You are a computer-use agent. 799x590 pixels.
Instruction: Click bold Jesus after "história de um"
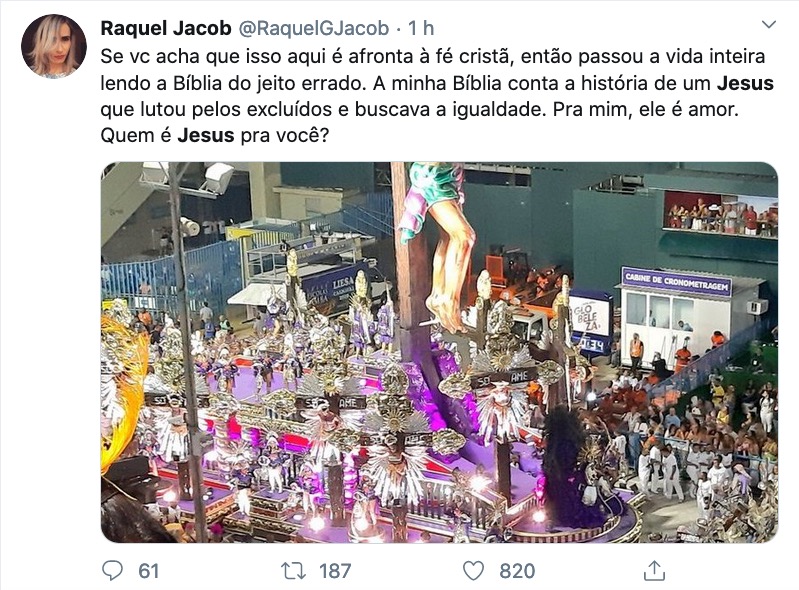click(745, 83)
